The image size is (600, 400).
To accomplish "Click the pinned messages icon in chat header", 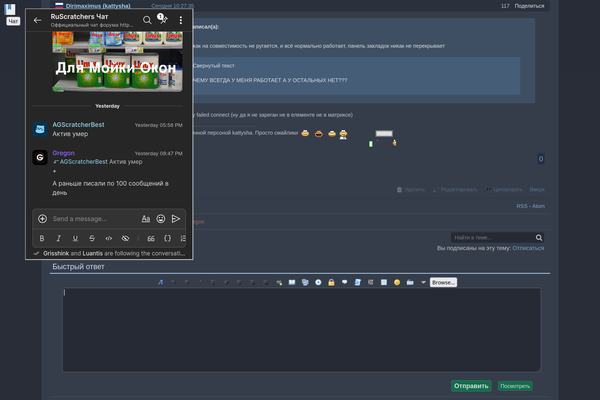I will 163,20.
